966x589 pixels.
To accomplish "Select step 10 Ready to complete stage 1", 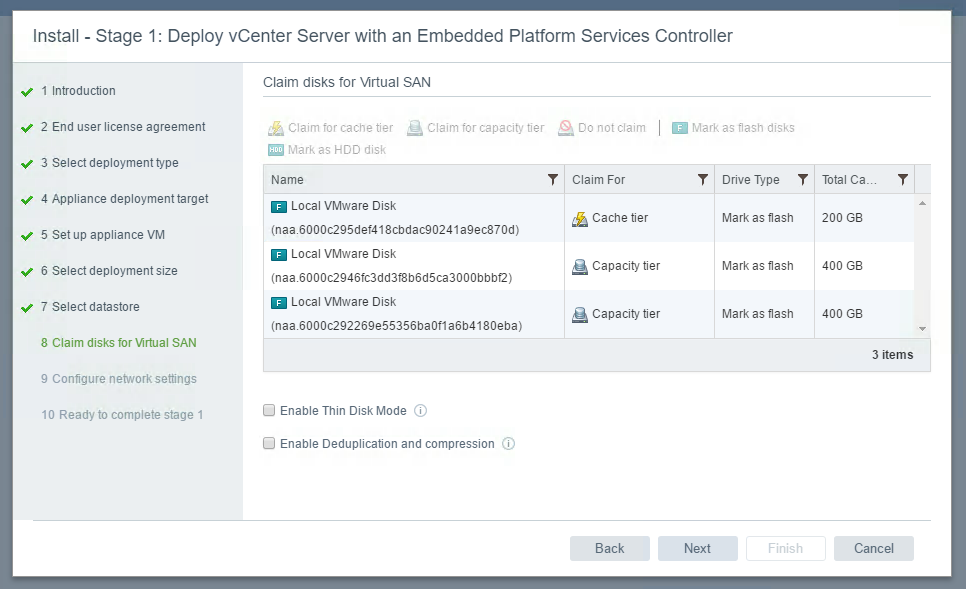I will [x=122, y=415].
